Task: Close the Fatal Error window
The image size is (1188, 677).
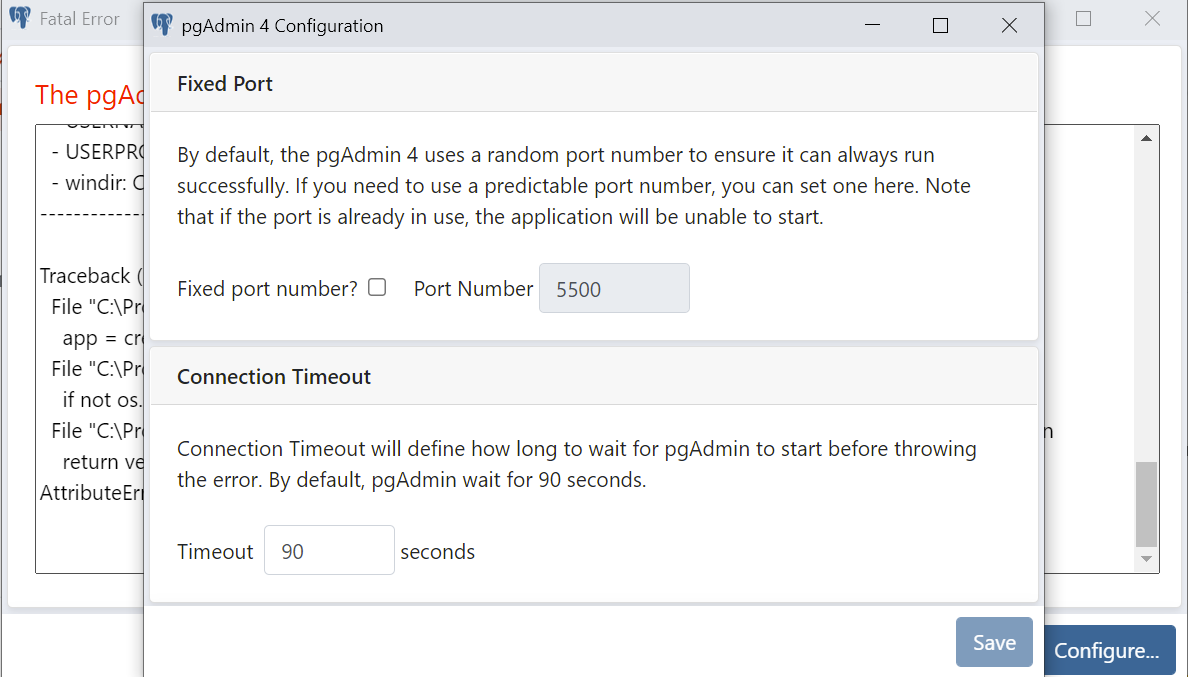Action: (1152, 18)
